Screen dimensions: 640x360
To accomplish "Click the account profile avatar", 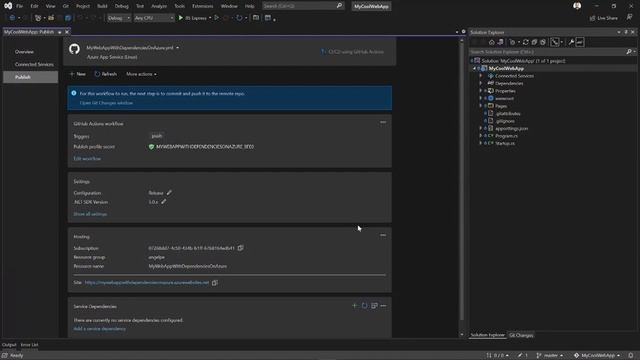I will [x=577, y=6].
